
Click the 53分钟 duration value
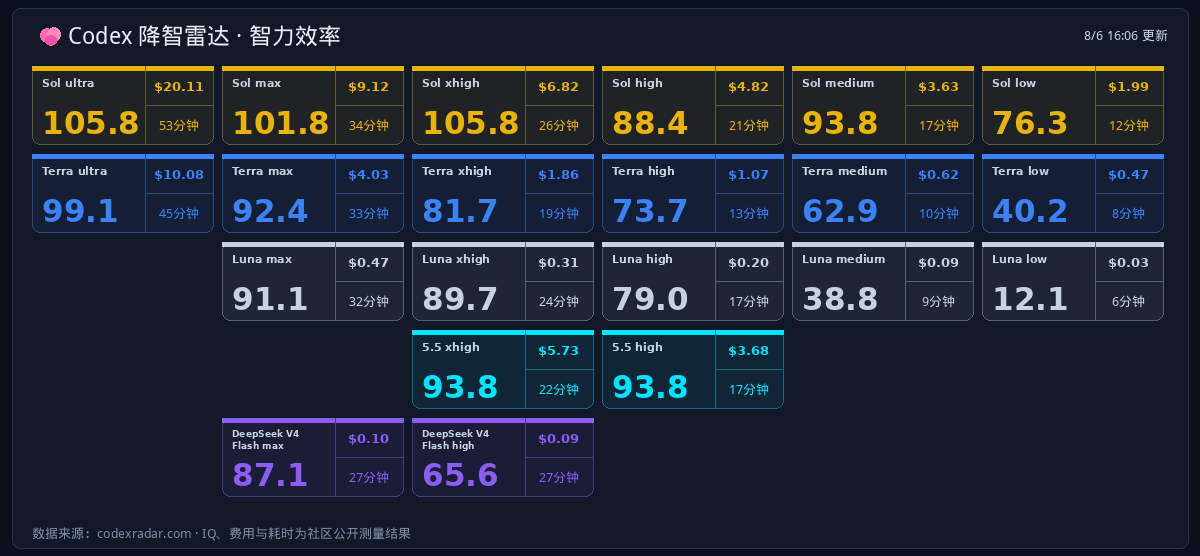tap(179, 126)
